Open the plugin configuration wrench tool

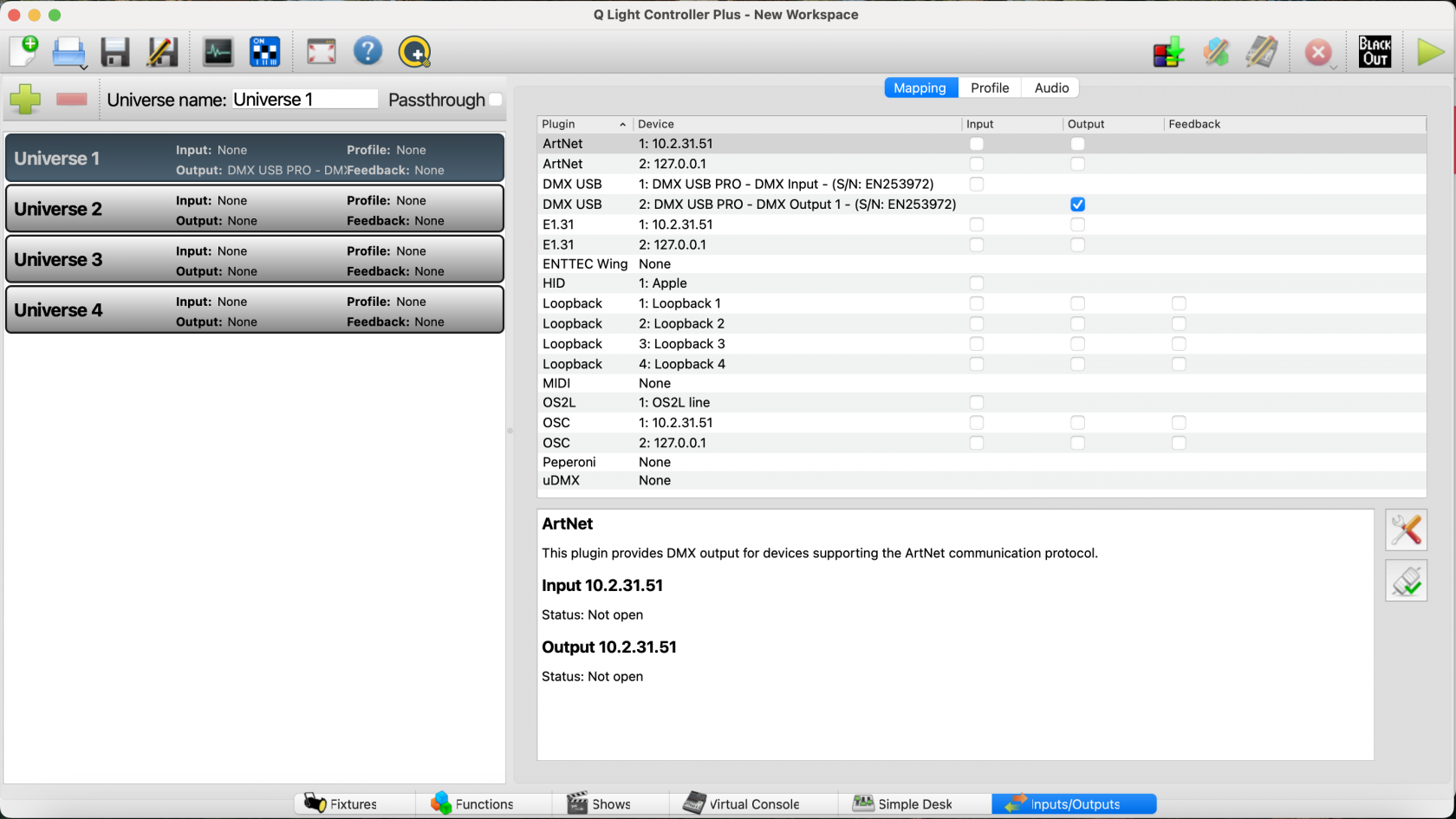[1406, 530]
